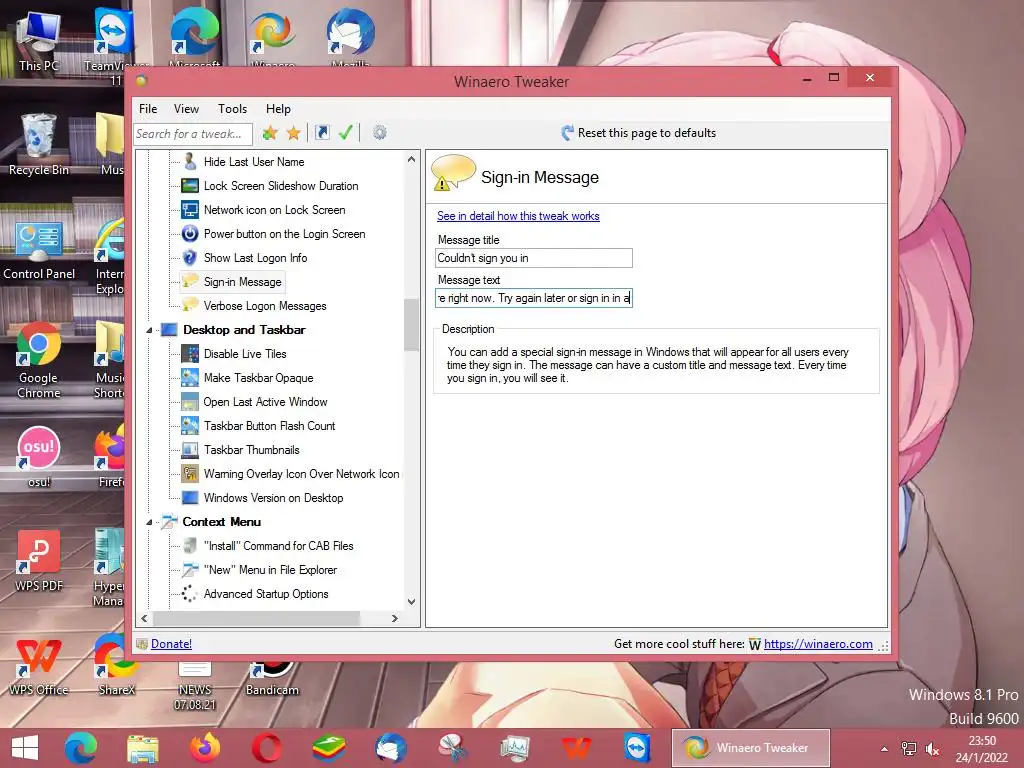Open the File menu
Image resolution: width=1024 pixels, height=768 pixels.
pos(148,109)
